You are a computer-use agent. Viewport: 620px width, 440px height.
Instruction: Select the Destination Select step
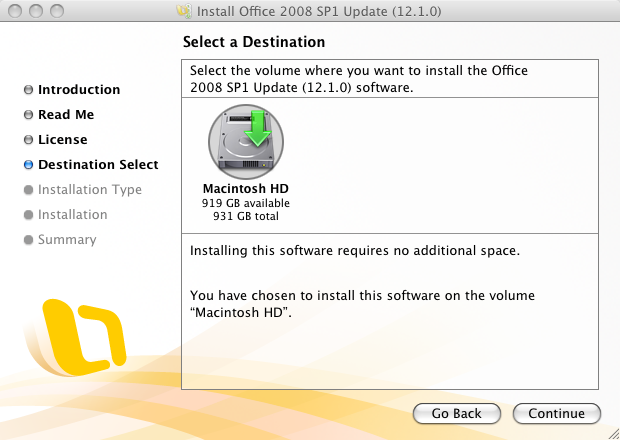click(x=91, y=164)
